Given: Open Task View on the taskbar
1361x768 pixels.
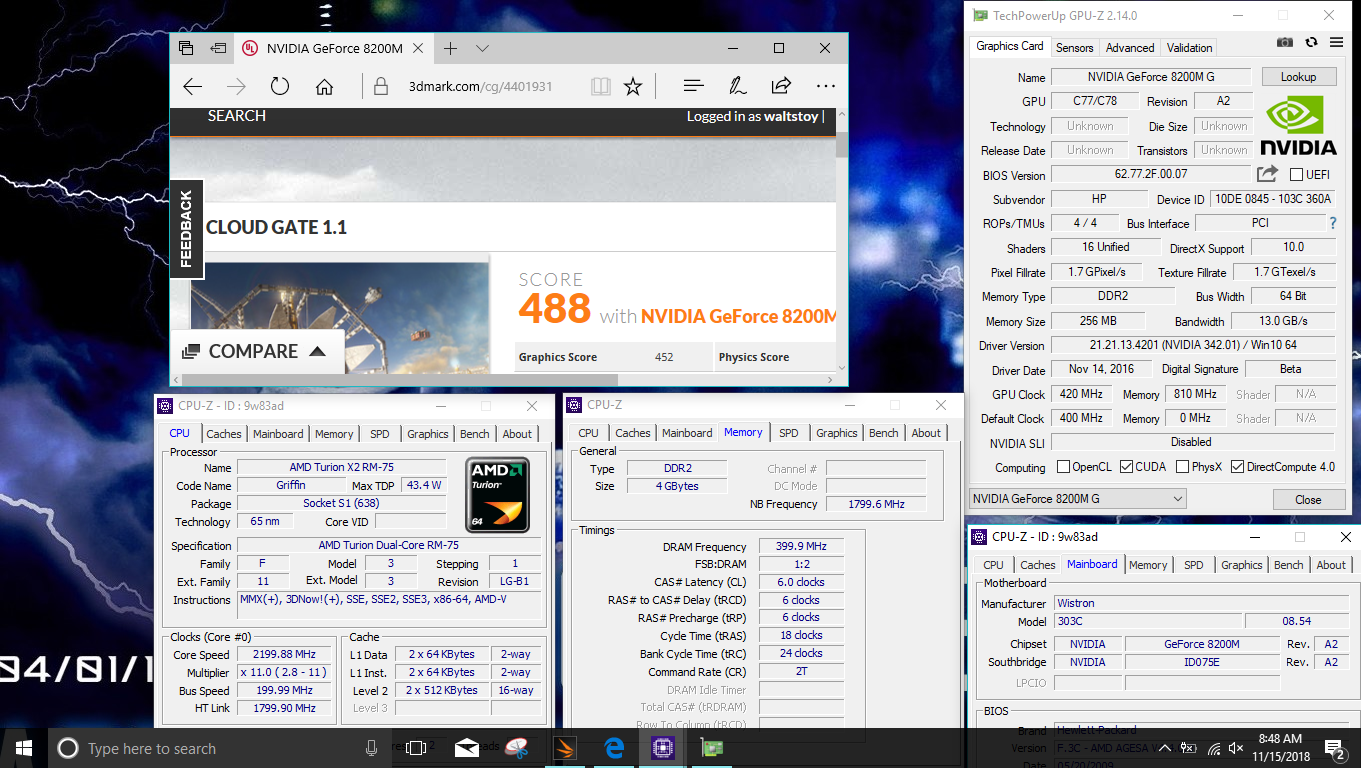Looking at the screenshot, I should tap(417, 748).
